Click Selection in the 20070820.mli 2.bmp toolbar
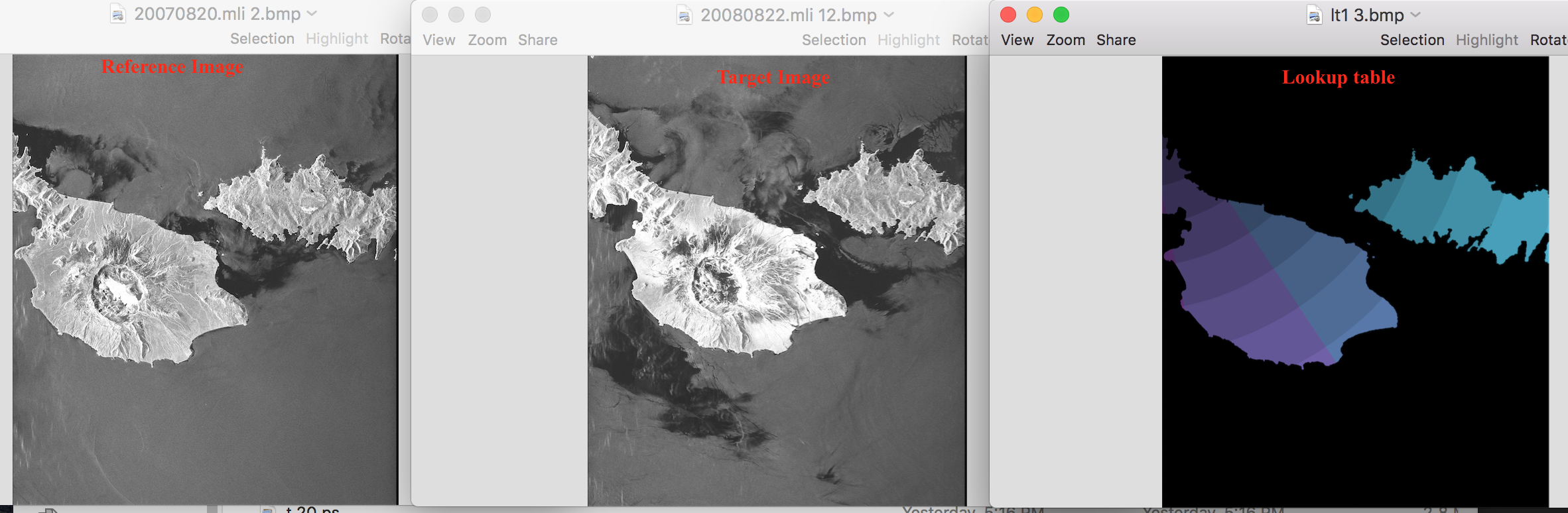 [x=262, y=38]
